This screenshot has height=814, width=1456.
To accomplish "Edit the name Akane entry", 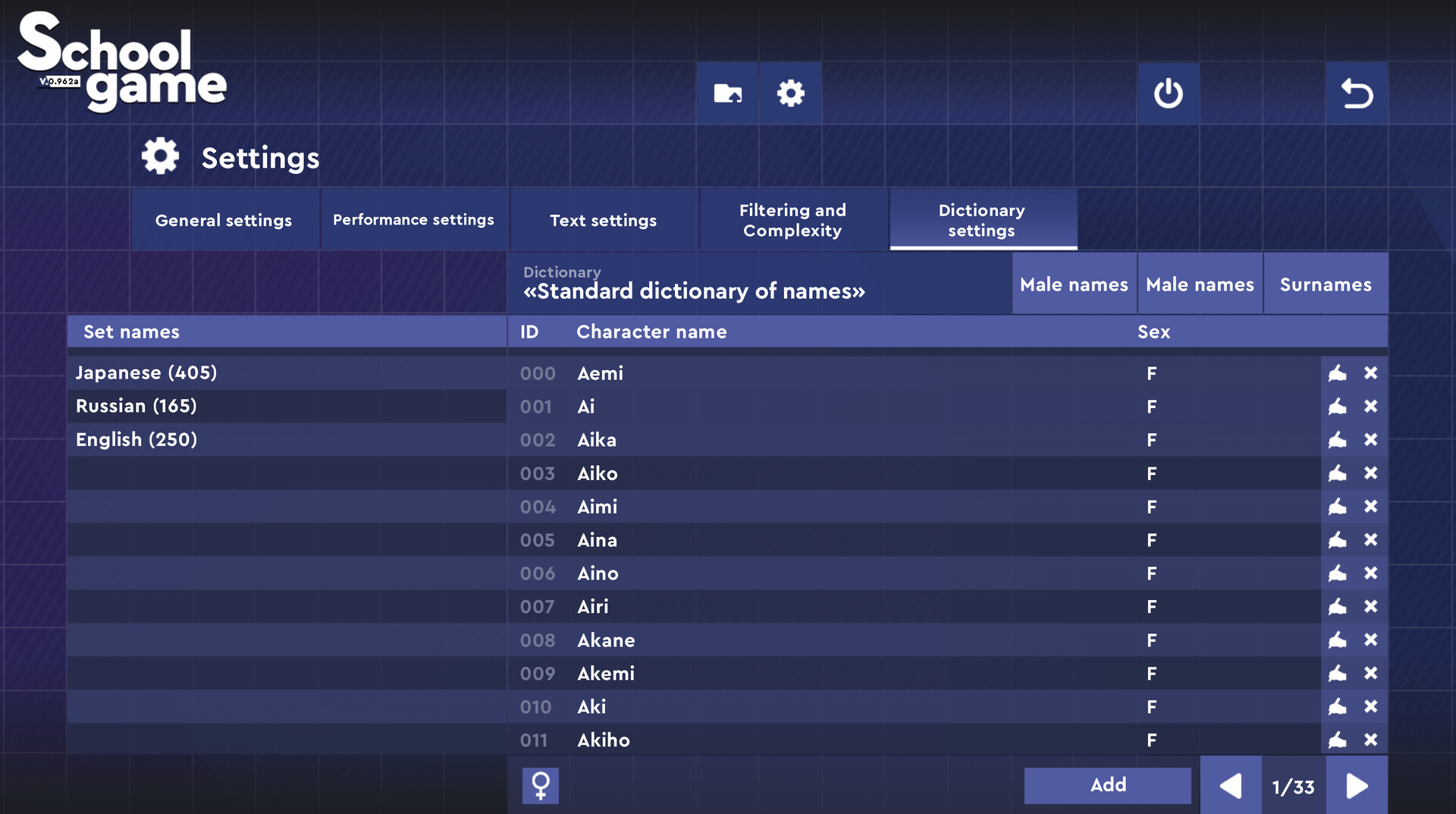I will point(1338,640).
